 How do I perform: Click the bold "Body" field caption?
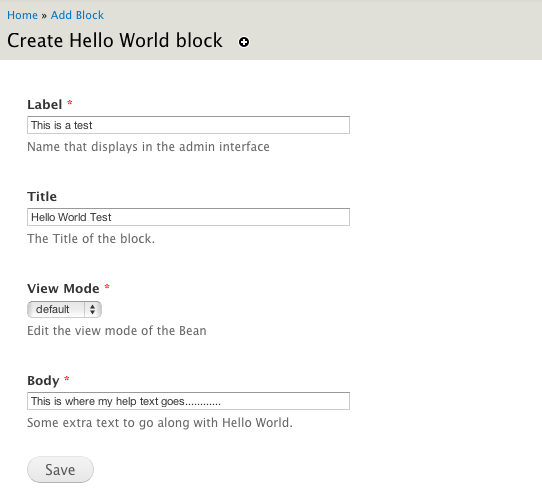pyautogui.click(x=43, y=380)
